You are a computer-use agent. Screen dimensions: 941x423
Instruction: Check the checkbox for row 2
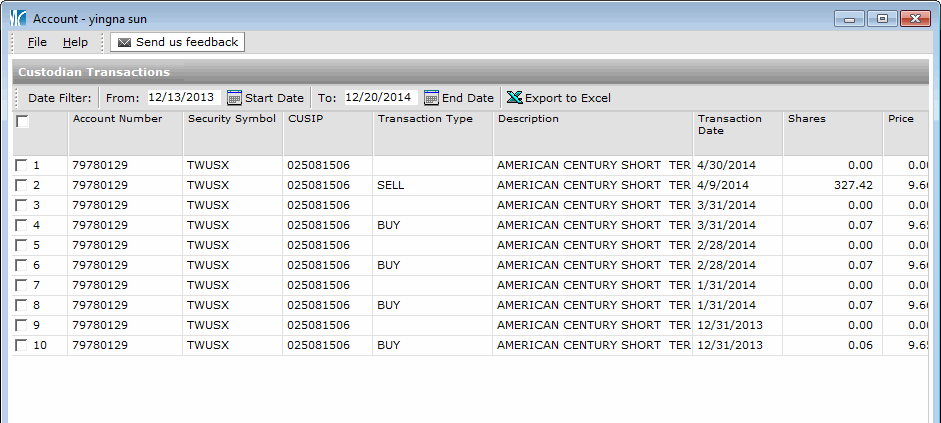coord(21,186)
